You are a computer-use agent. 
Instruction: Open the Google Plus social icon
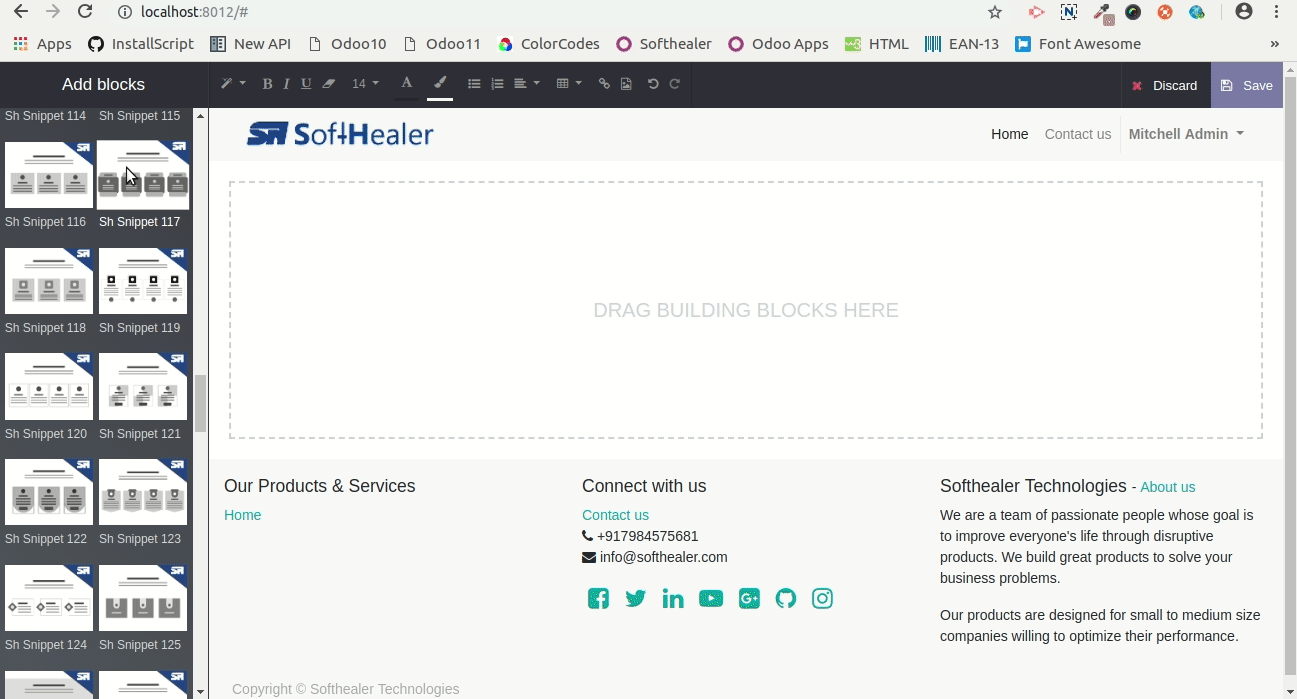(x=749, y=599)
